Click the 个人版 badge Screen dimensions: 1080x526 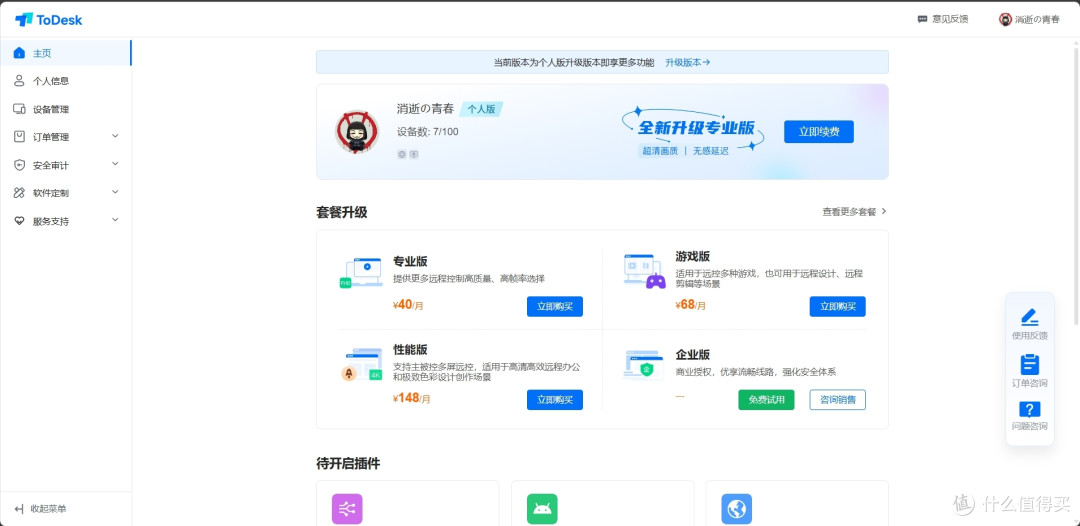pos(481,109)
